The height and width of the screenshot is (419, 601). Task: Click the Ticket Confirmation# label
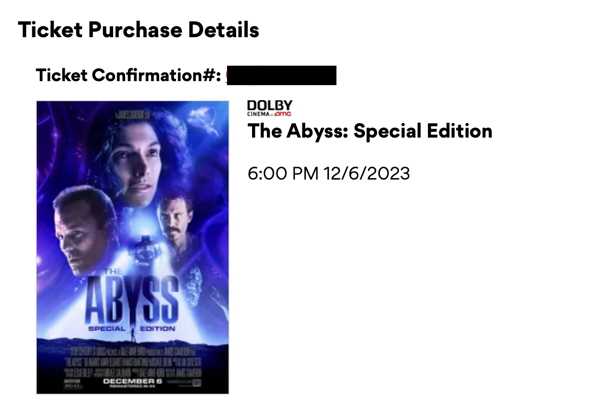pyautogui.click(x=128, y=75)
